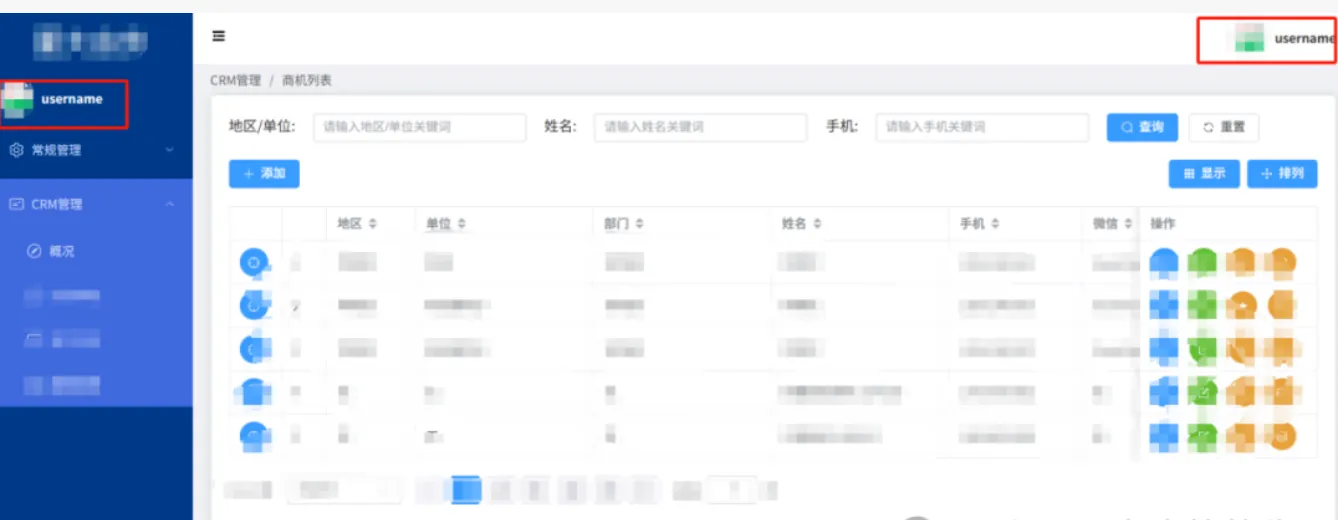Click CRM管理 in the breadcrumb
Screen dimensions: 1338x520
pyautogui.click(x=235, y=80)
